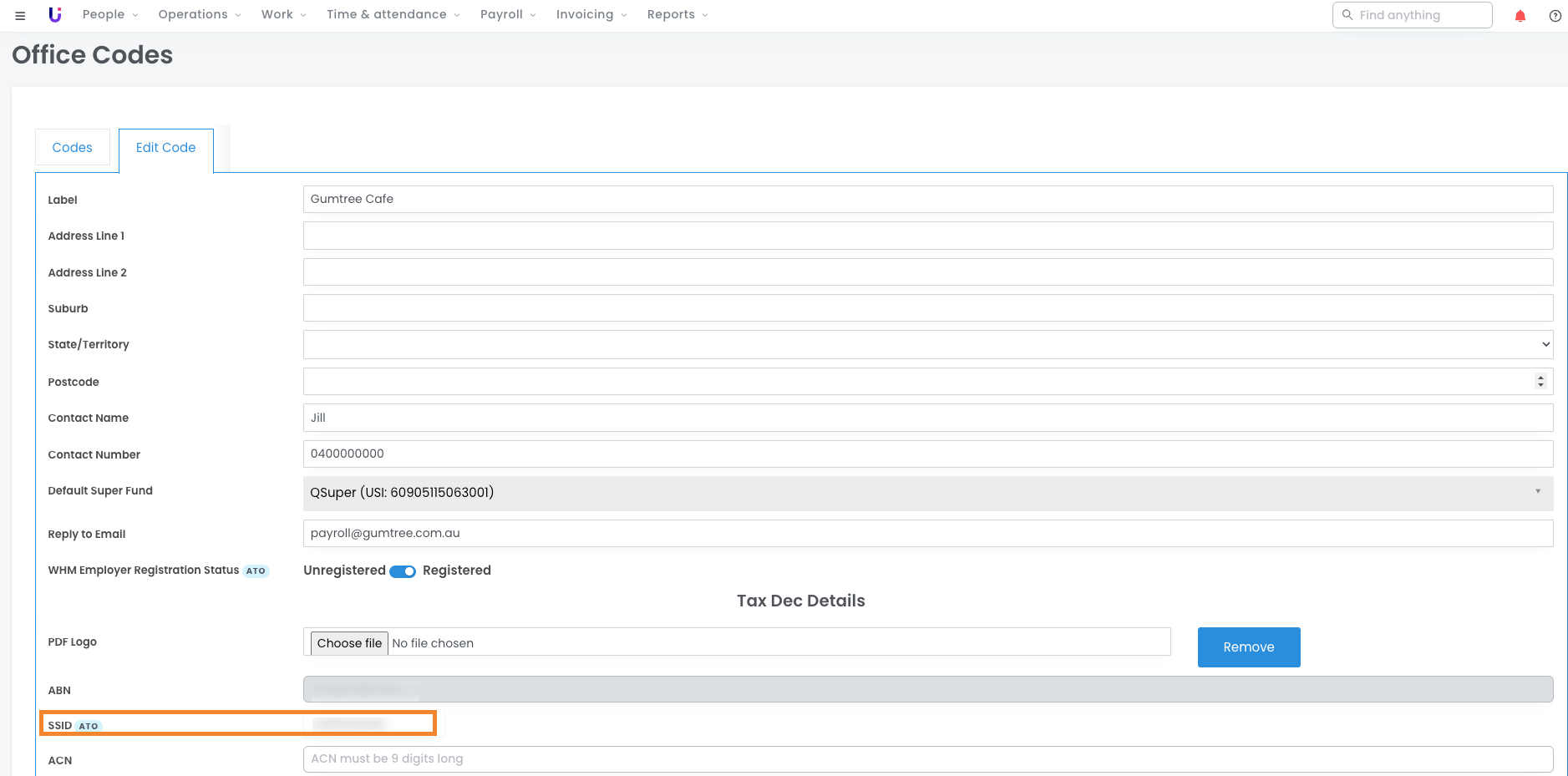Open the Default Super Fund dropdown

tap(927, 493)
